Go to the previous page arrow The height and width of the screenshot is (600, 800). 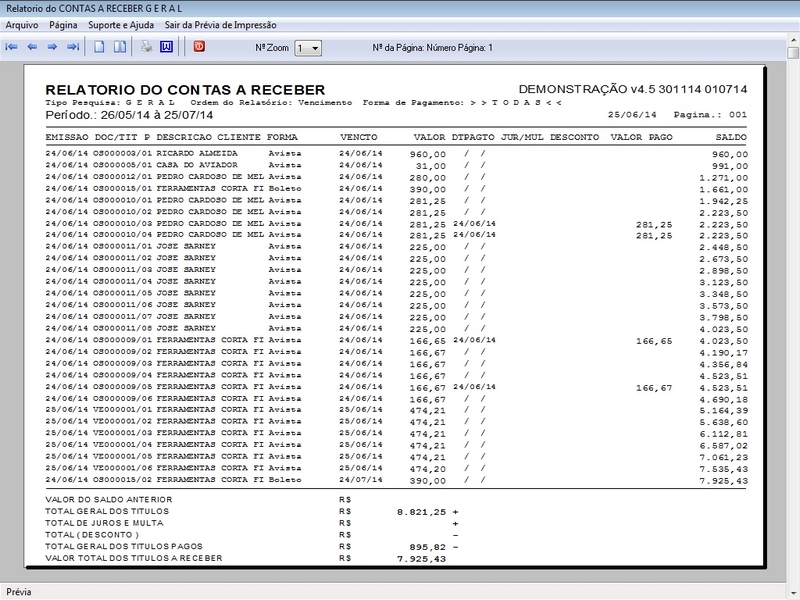click(x=32, y=47)
